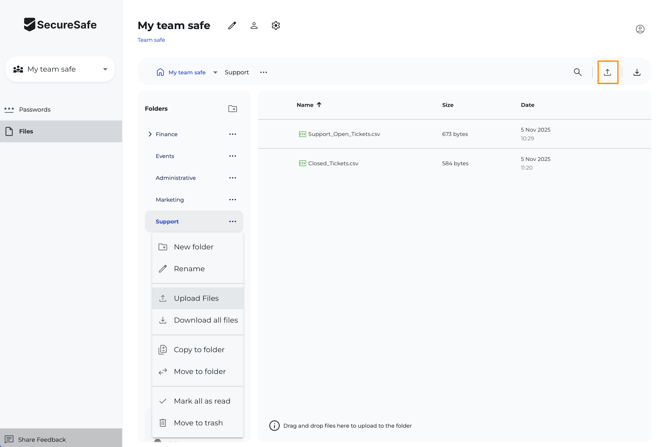The height and width of the screenshot is (447, 670).
Task: Select Rename in the context menu
Action: coord(189,269)
